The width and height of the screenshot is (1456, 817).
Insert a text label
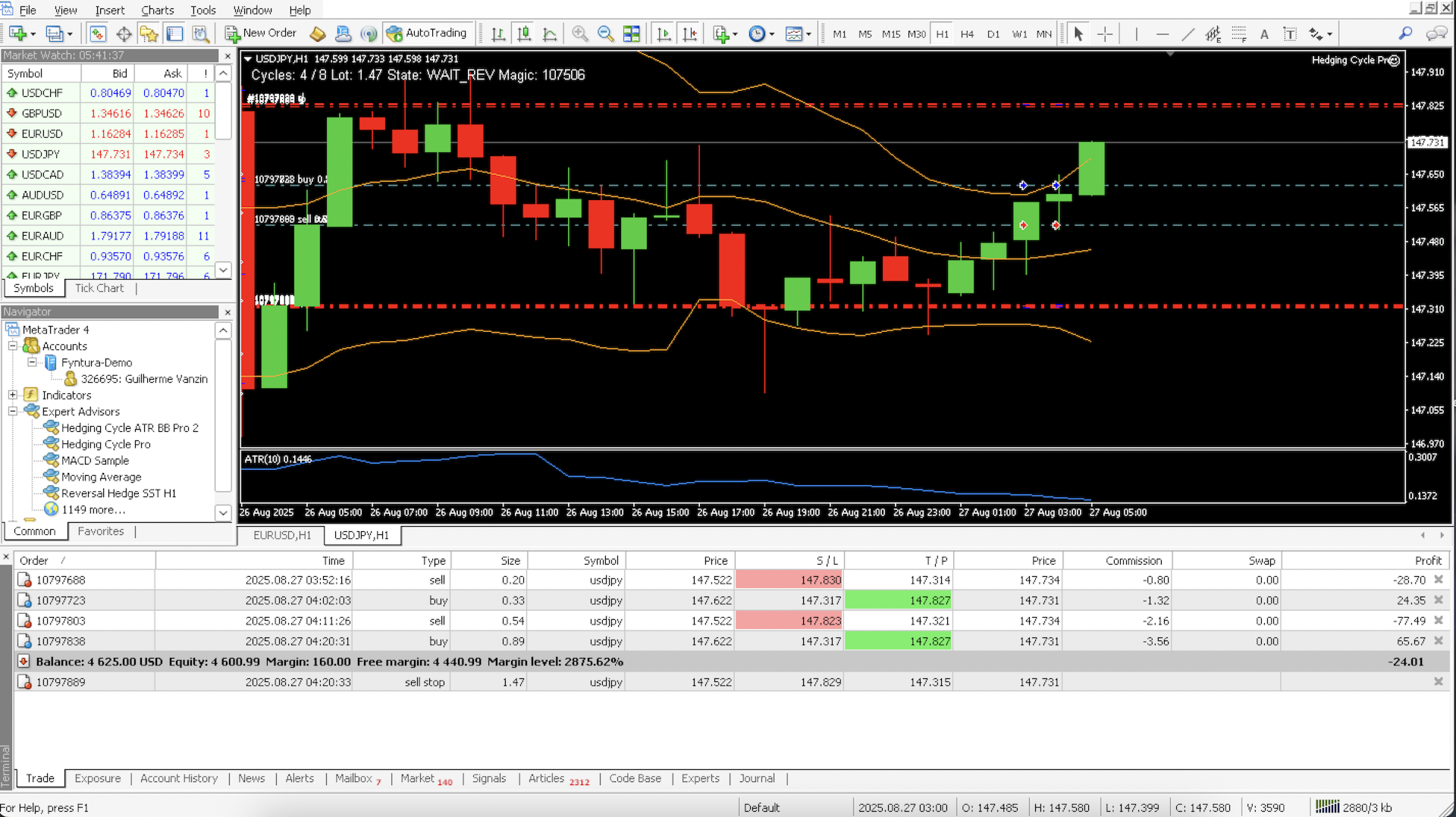[x=1290, y=33]
